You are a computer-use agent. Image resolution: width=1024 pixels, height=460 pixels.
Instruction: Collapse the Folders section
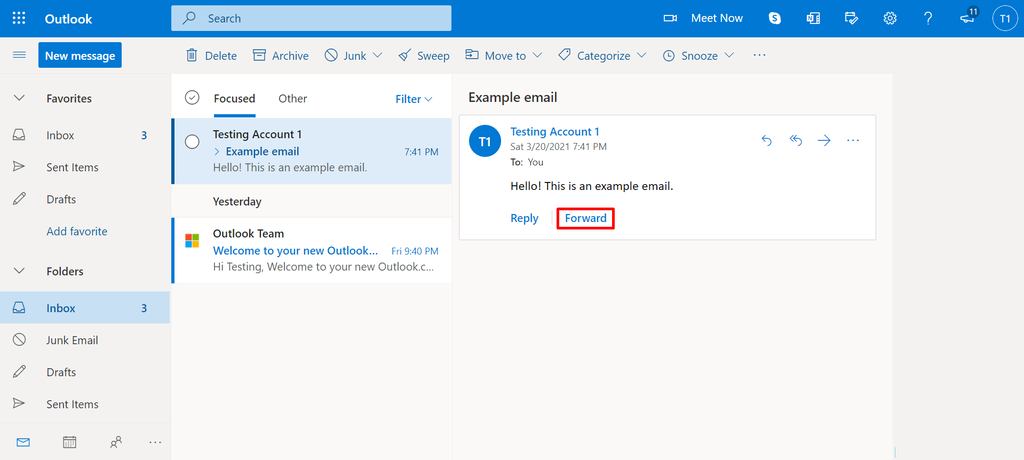pyautogui.click(x=20, y=271)
